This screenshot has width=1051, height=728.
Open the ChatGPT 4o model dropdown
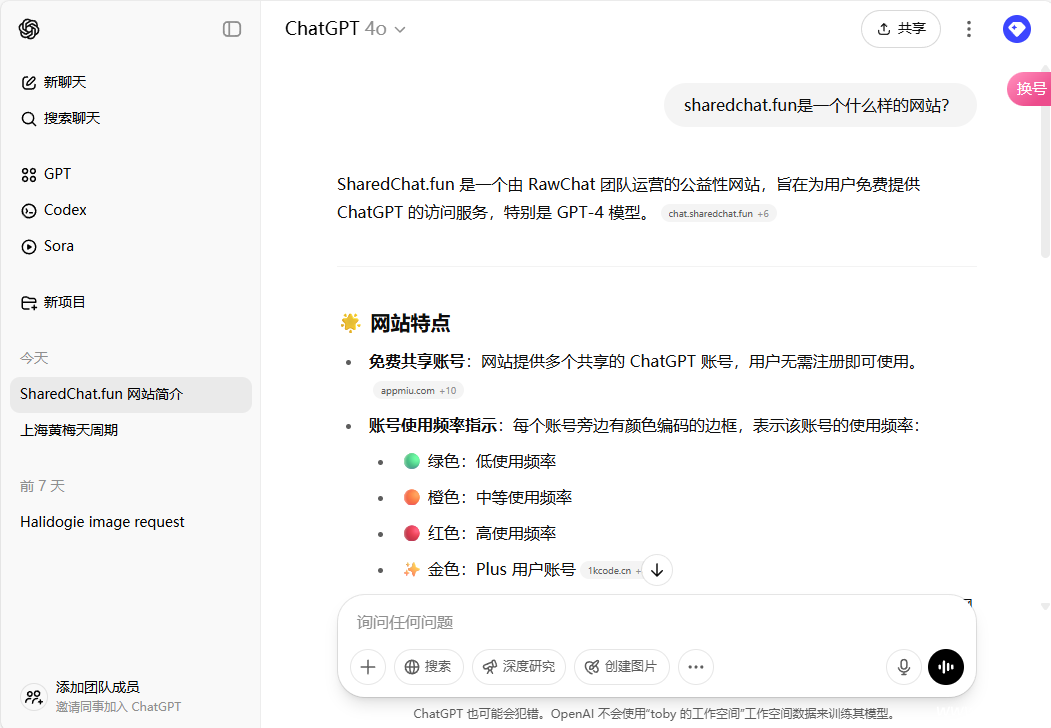345,29
